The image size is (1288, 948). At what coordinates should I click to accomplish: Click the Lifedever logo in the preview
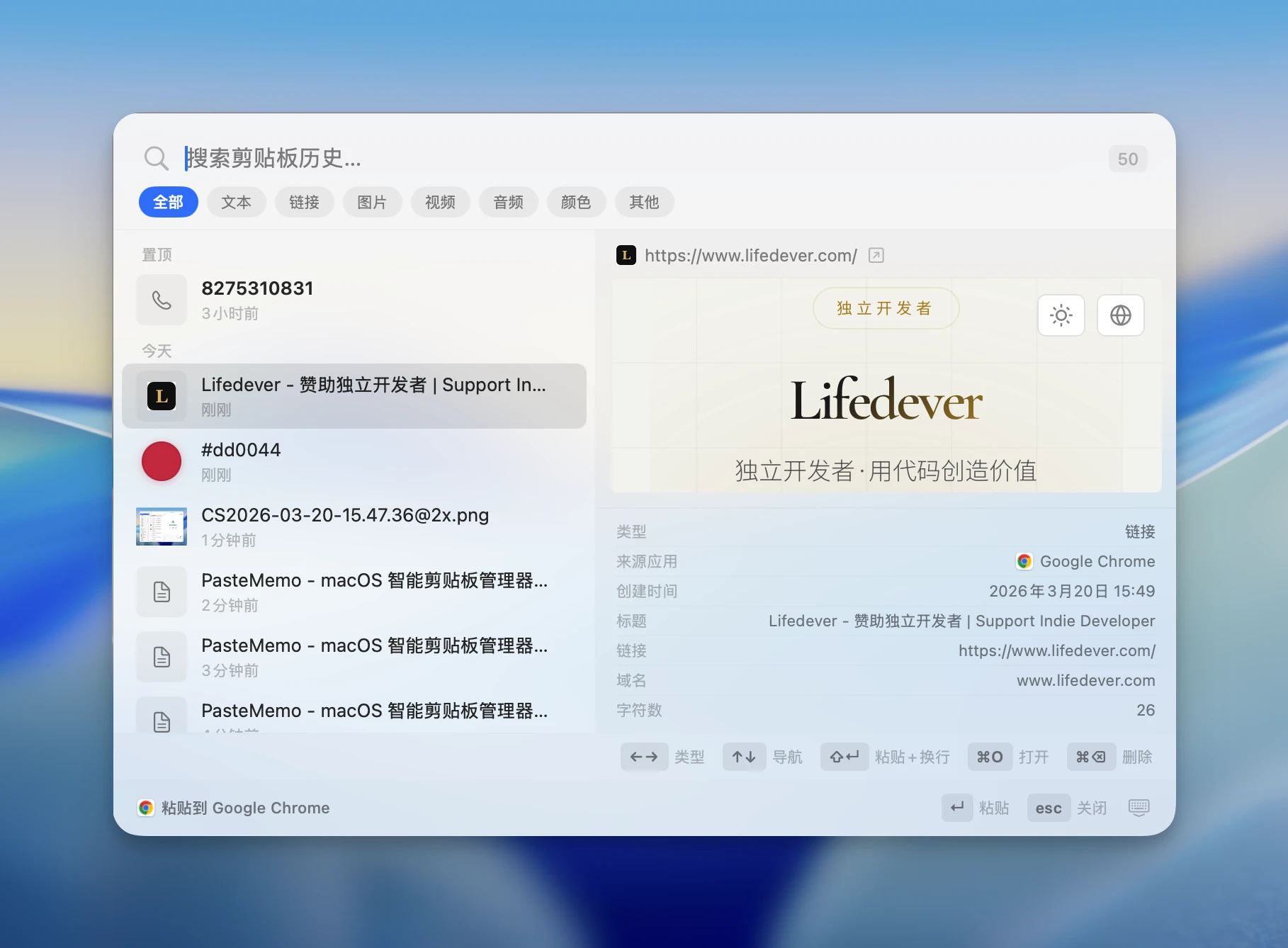(886, 400)
